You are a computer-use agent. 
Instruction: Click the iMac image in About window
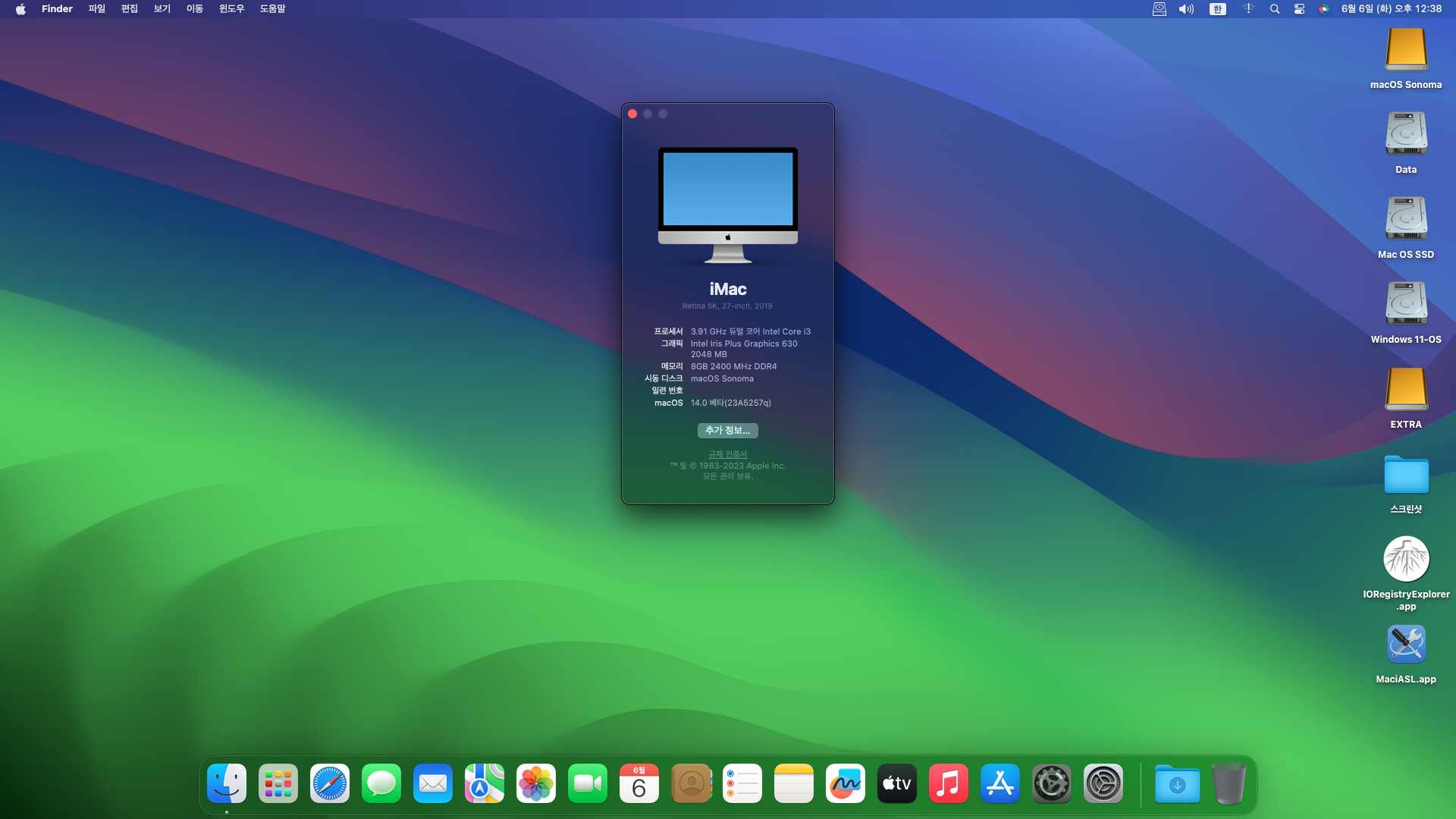click(x=728, y=206)
